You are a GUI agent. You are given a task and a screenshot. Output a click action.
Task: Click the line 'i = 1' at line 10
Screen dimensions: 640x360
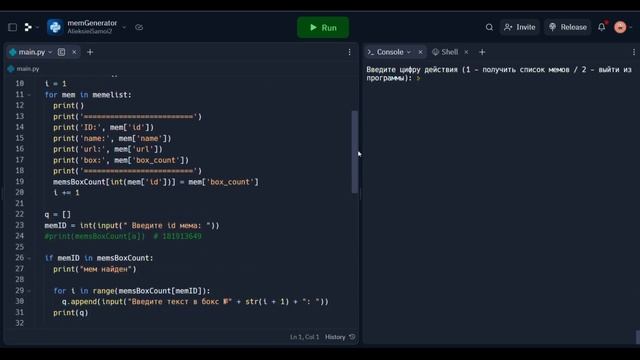(56, 84)
